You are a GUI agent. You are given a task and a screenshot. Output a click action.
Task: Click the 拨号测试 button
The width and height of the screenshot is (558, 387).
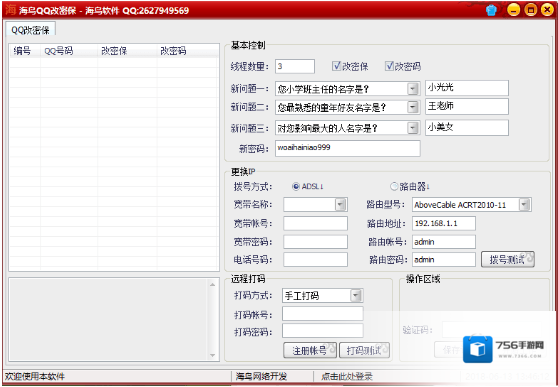coord(508,260)
